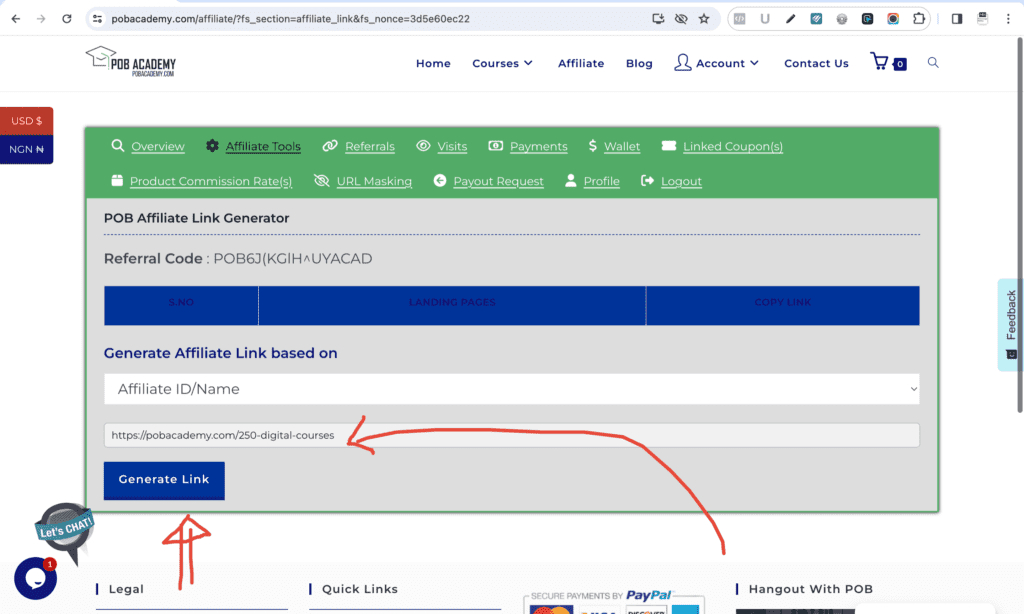Click the Payout Request arrow icon
Viewport: 1024px width, 614px height.
[440, 180]
